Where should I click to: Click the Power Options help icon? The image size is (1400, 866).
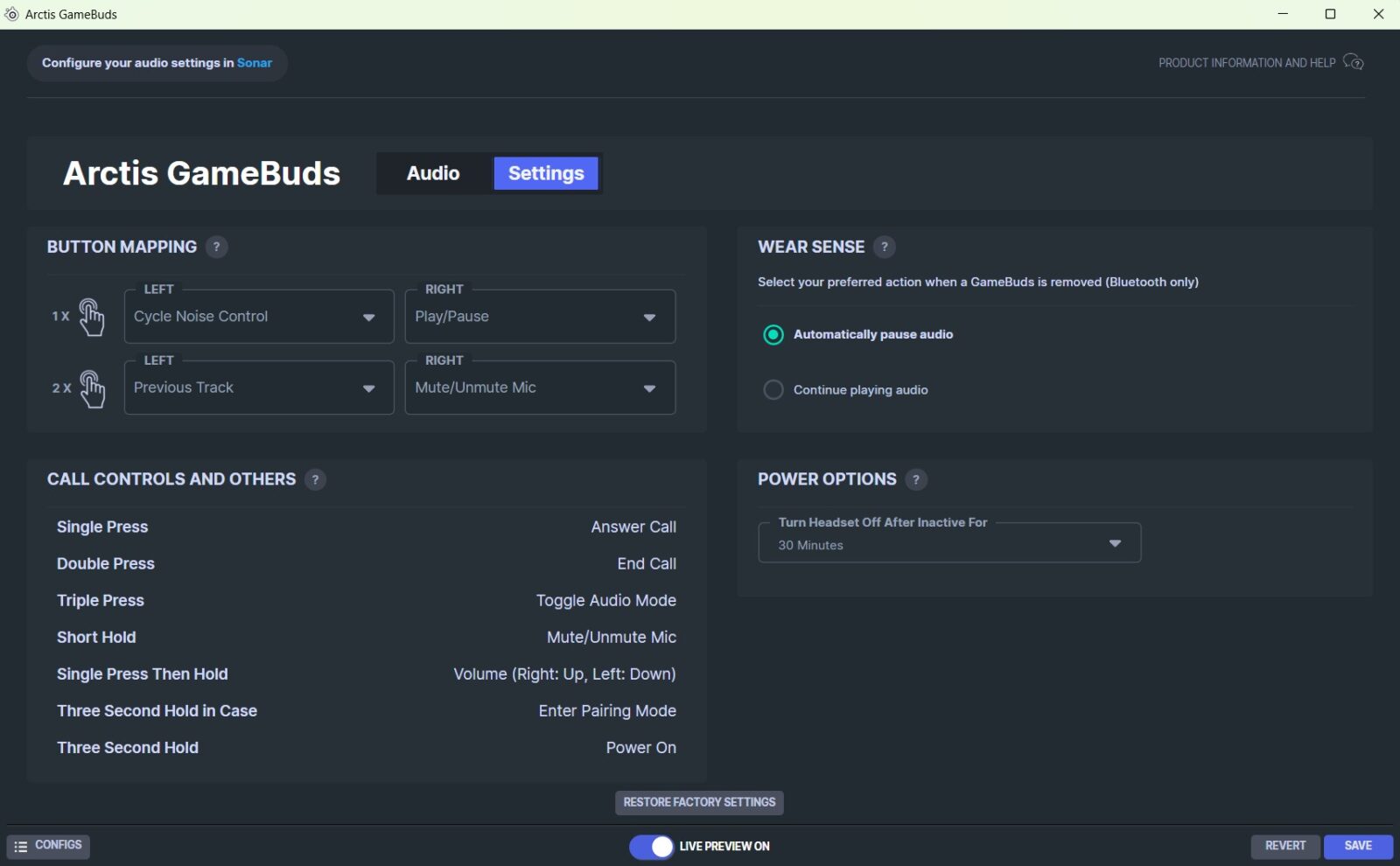[915, 479]
